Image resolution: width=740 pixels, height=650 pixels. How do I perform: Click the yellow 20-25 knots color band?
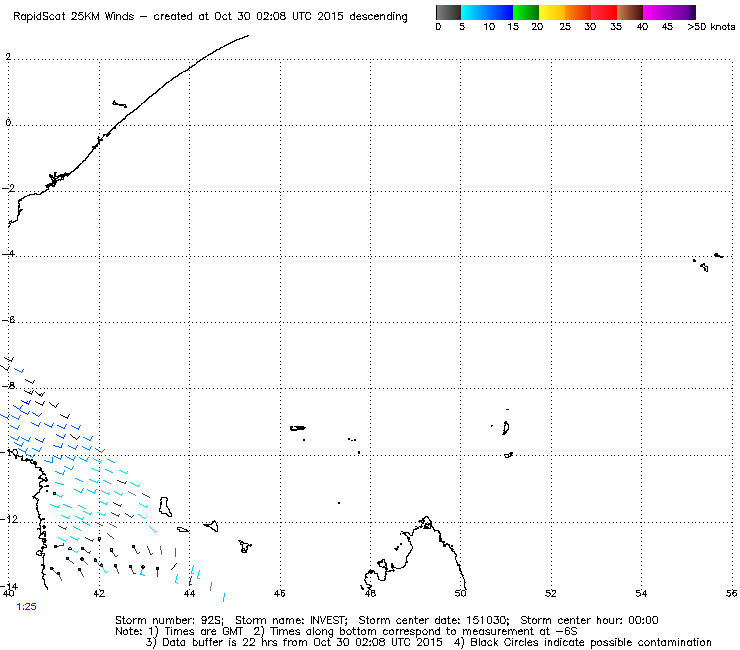(x=552, y=12)
